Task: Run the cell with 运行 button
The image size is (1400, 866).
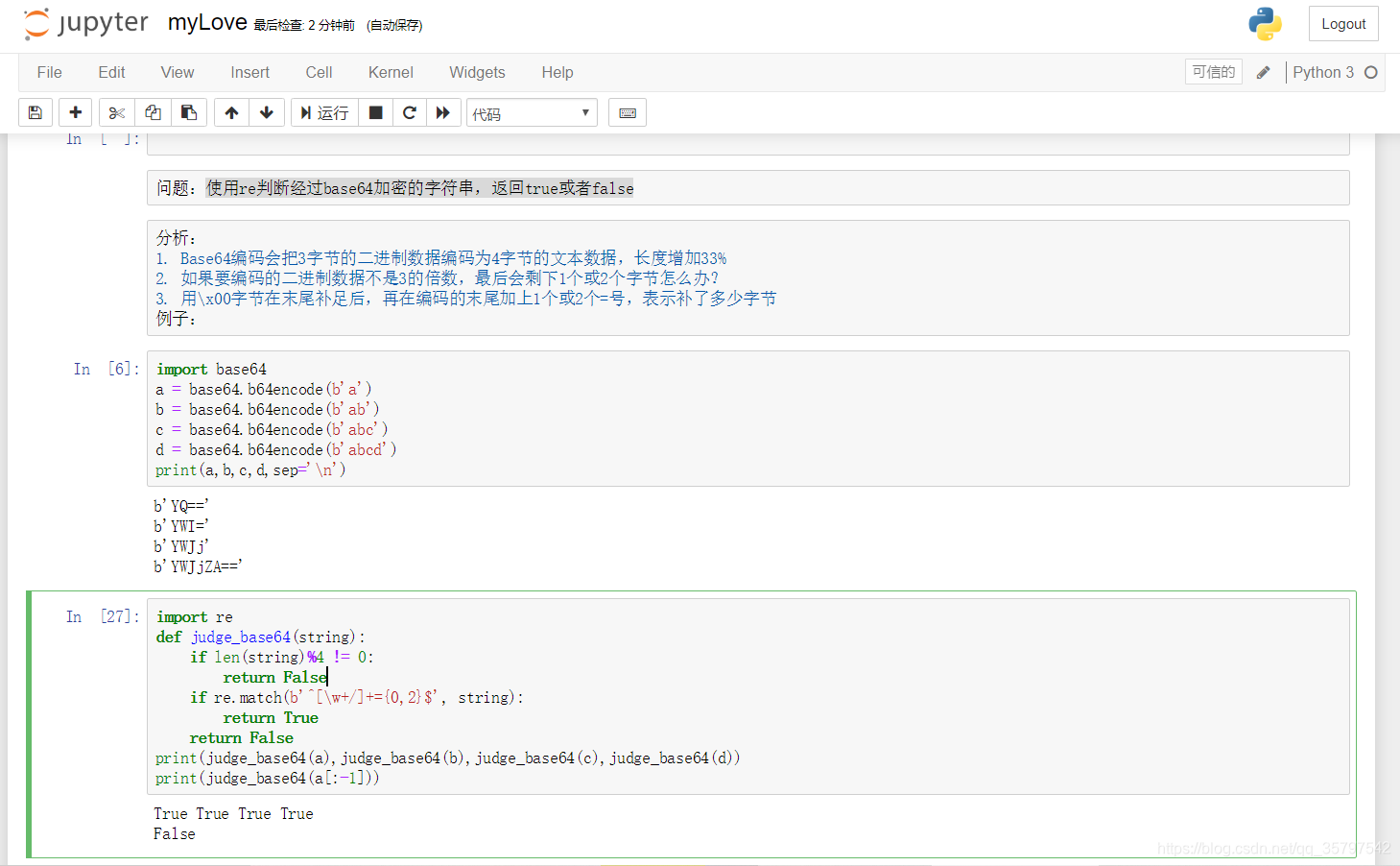Action: (x=325, y=112)
